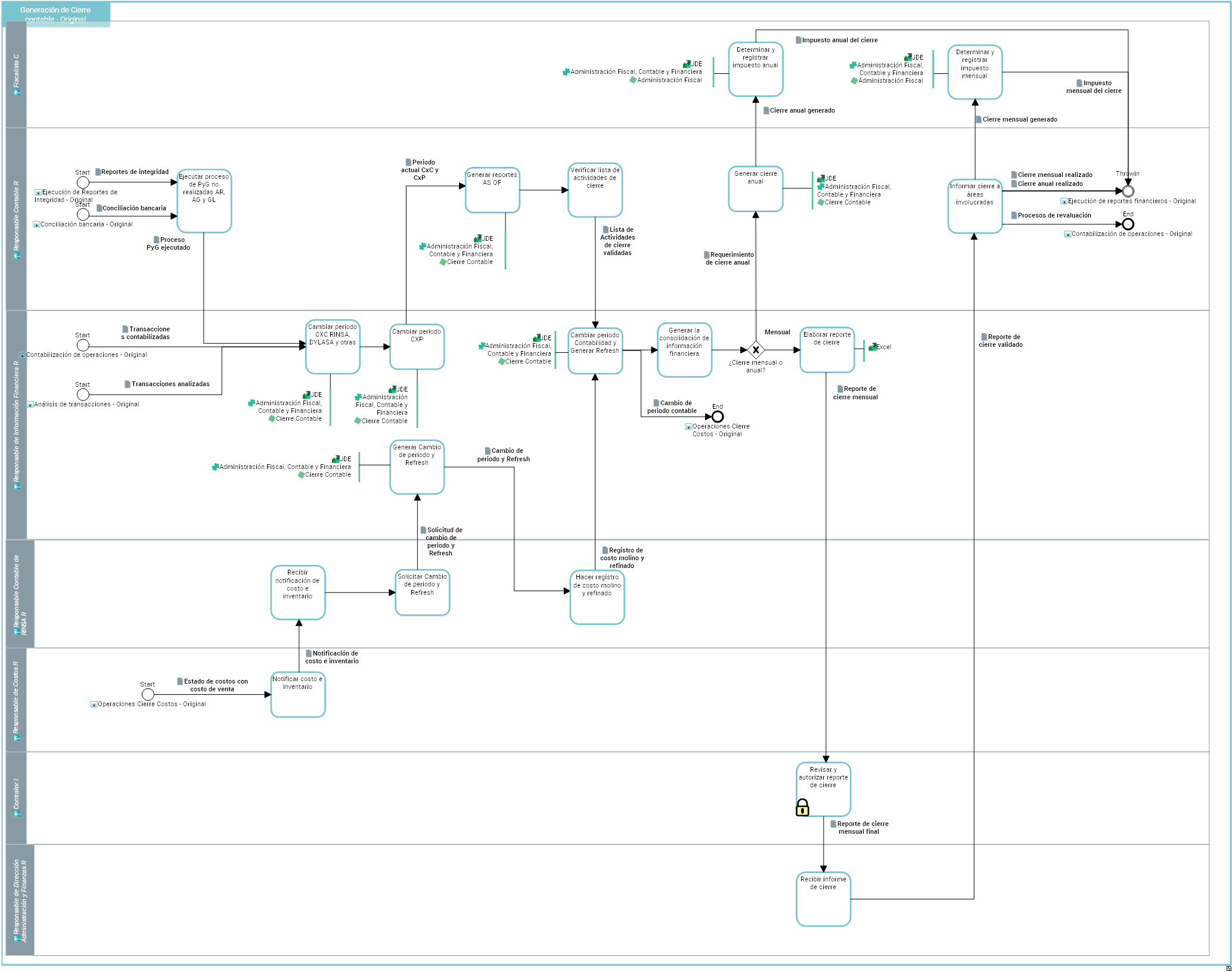
Task: Click End event after Procesos de revaluación
Action: coord(1128,224)
